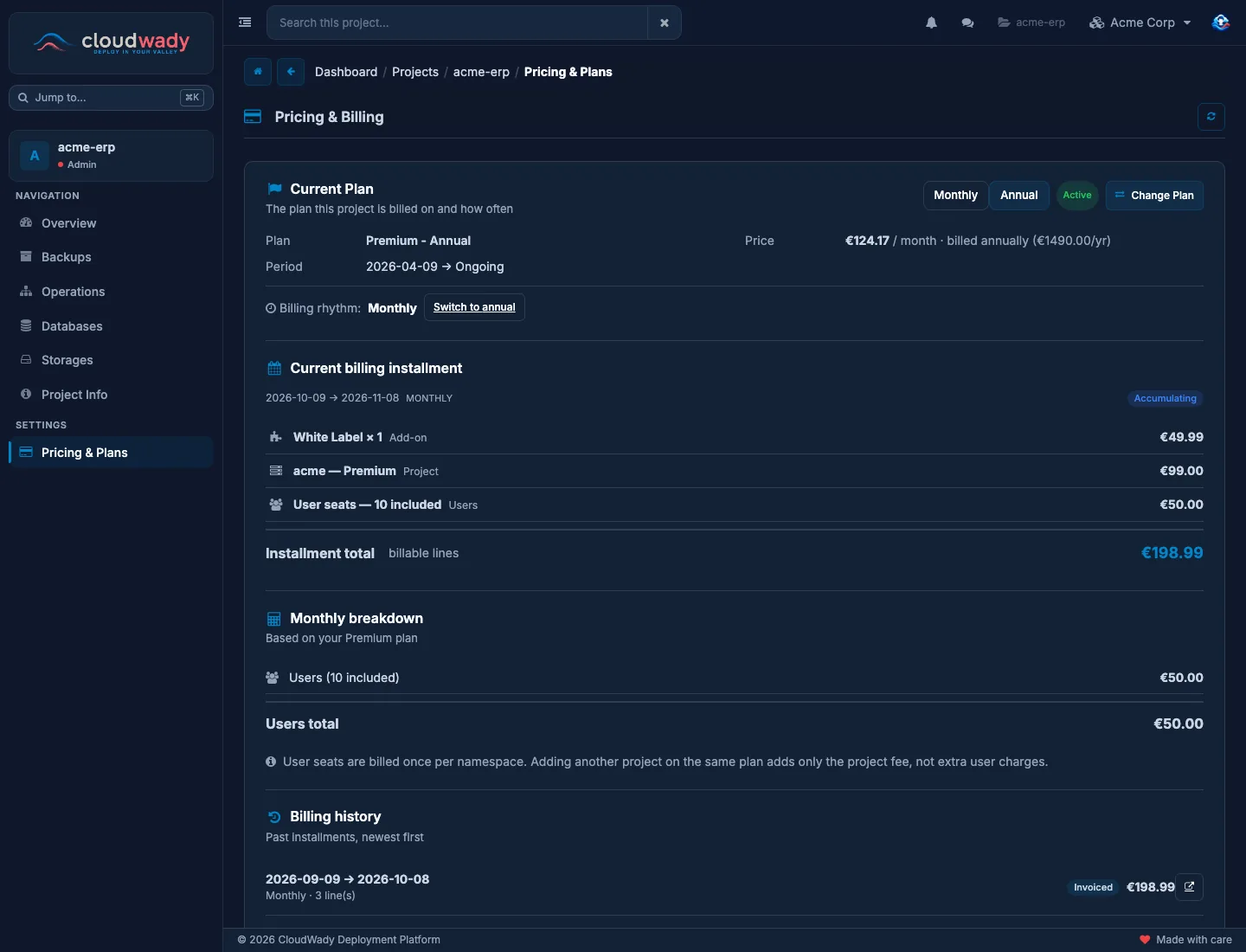The width and height of the screenshot is (1246, 952).
Task: Toggle the sidebar menu icon
Action: coord(245,23)
